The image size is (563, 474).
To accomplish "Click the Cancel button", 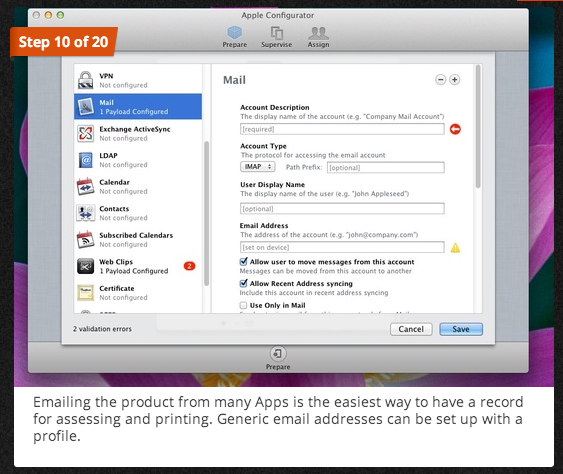I will [x=411, y=329].
